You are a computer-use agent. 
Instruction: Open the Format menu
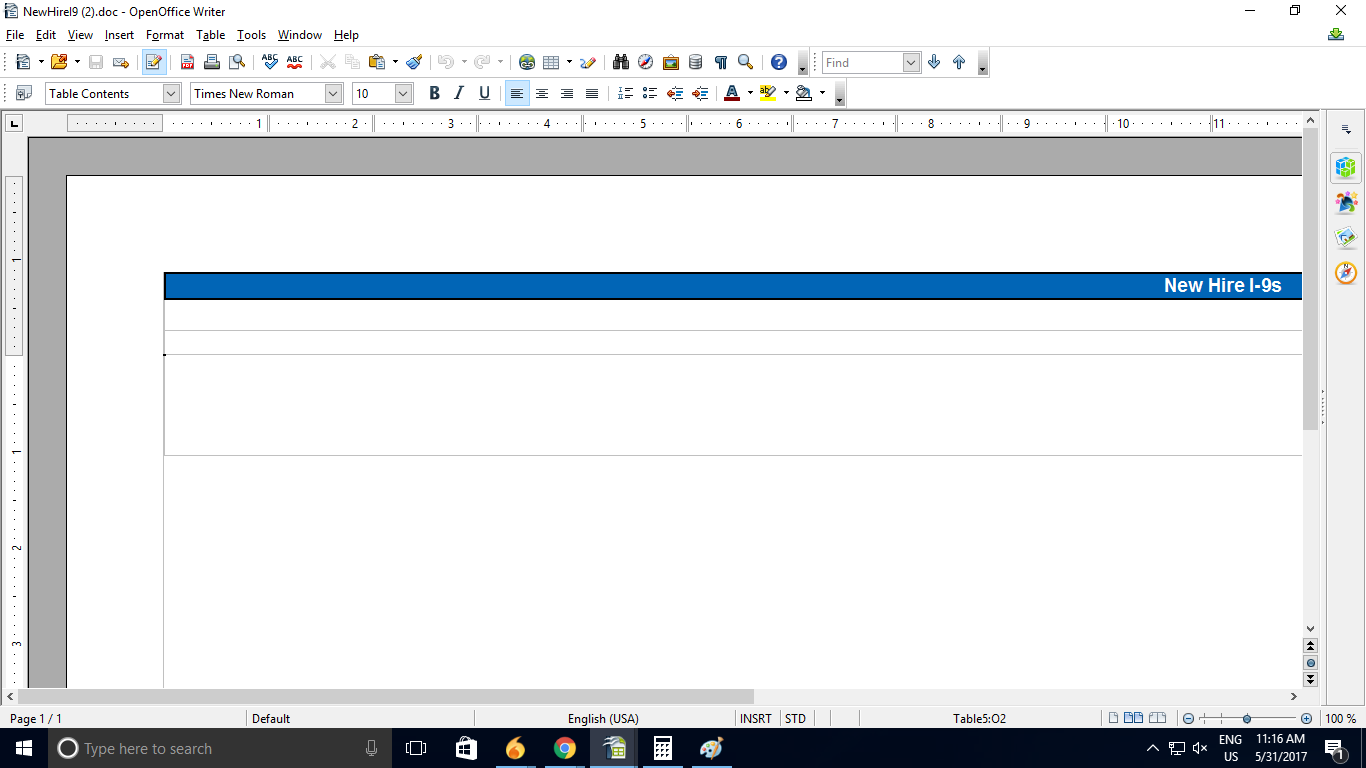(x=165, y=35)
